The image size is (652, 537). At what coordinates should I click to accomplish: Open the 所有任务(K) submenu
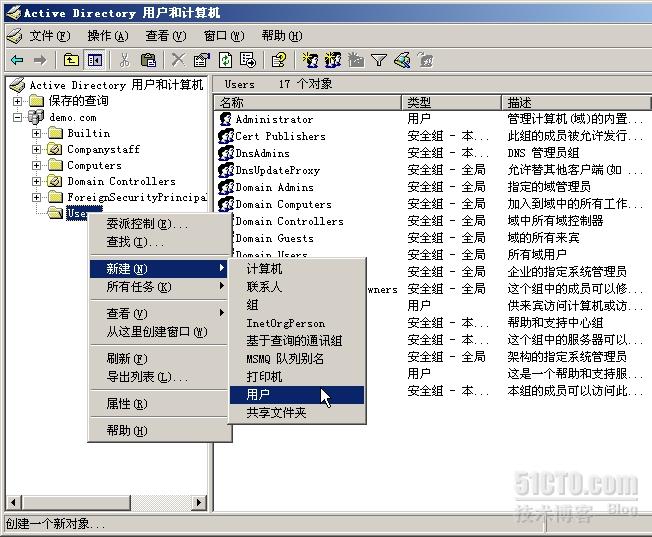[x=159, y=287]
